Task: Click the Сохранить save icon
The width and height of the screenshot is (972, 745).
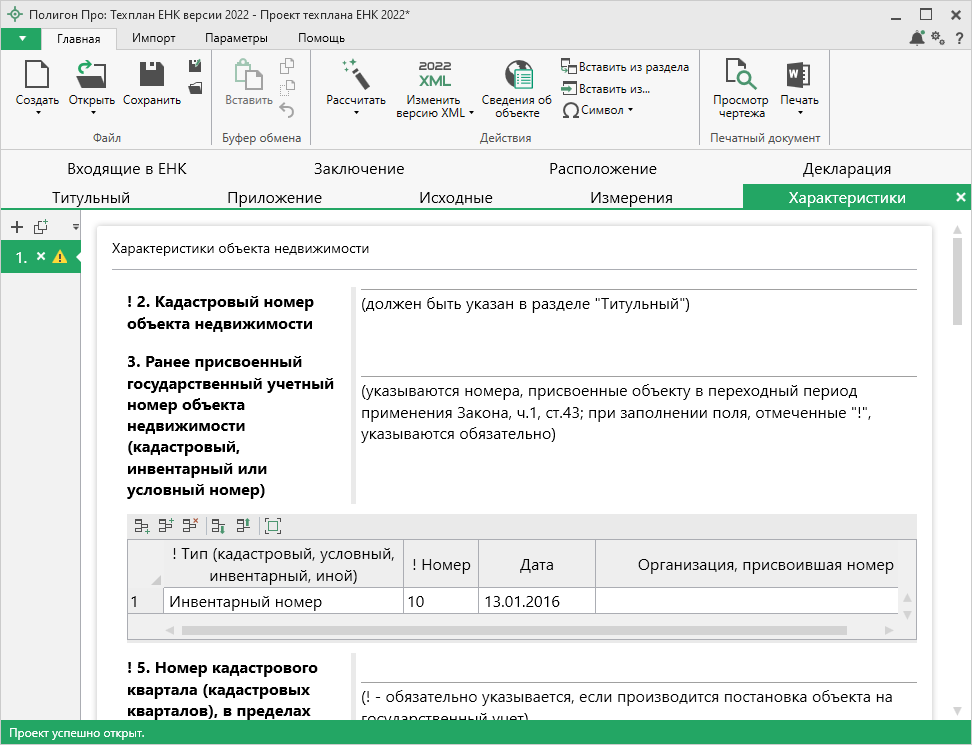Action: pos(151,76)
